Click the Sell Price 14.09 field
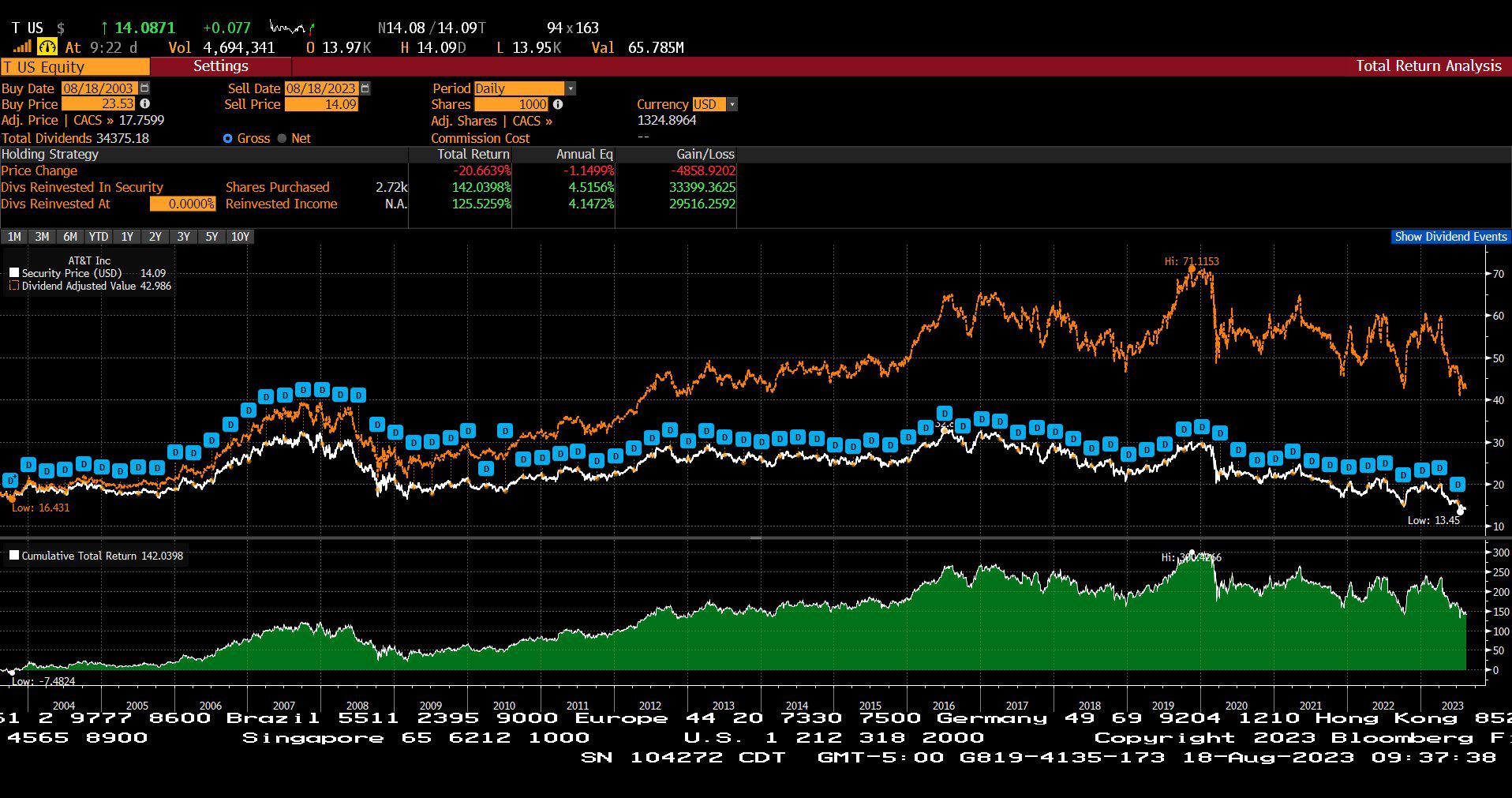The height and width of the screenshot is (798, 1512). (x=321, y=104)
